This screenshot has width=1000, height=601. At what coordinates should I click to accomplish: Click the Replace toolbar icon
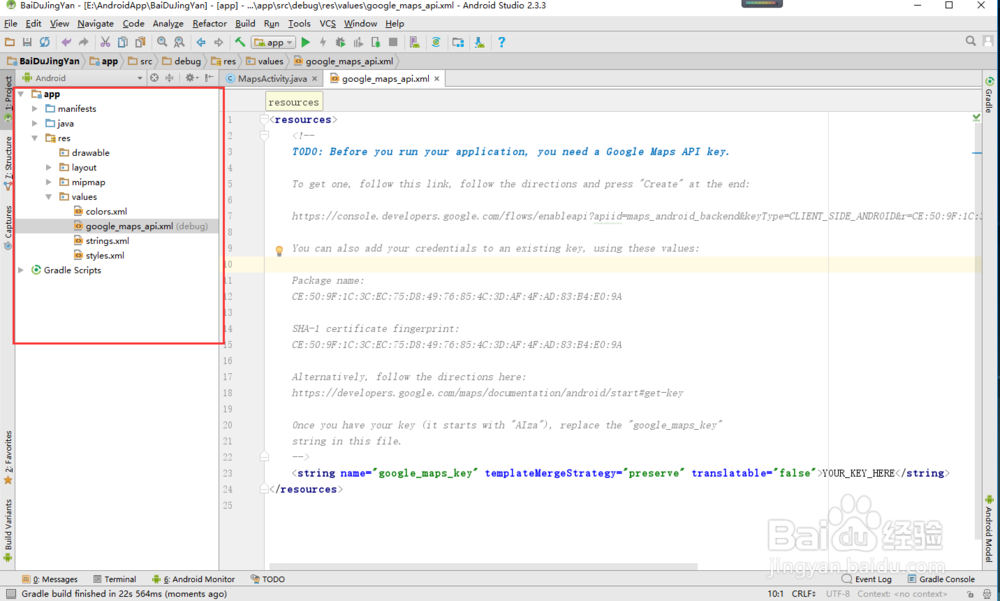(x=179, y=42)
